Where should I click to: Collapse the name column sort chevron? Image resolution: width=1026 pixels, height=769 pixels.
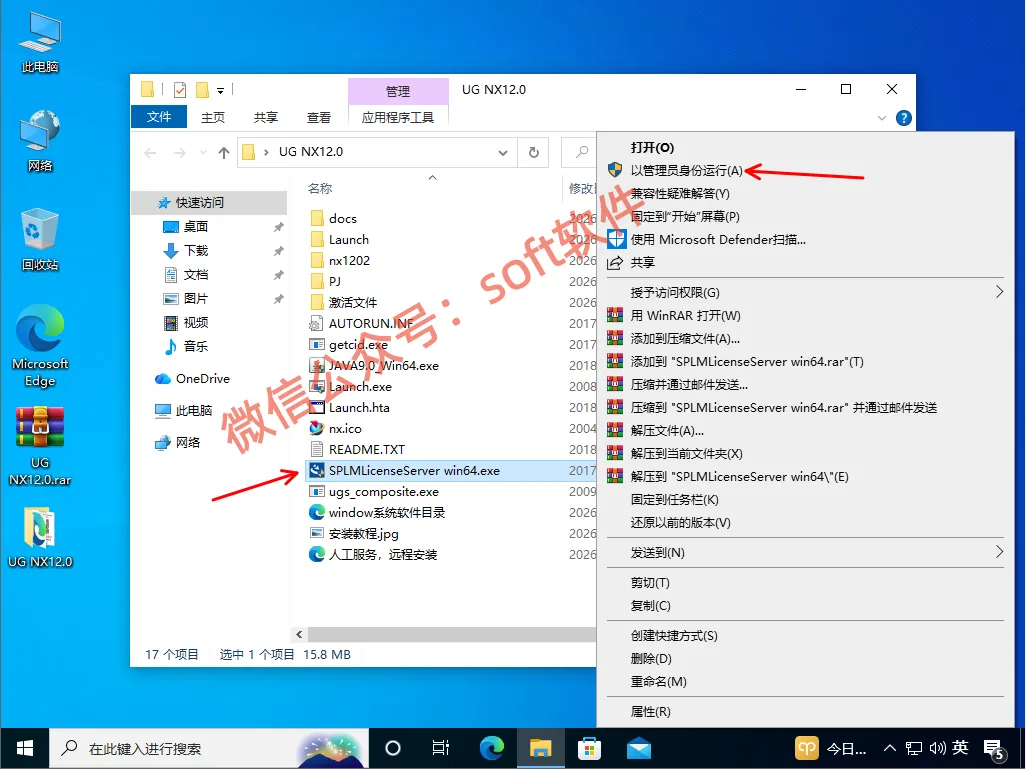point(432,177)
